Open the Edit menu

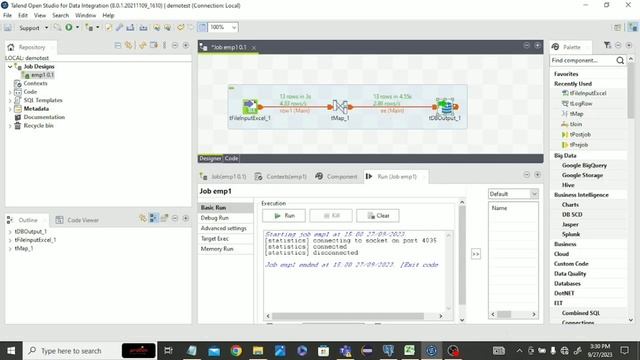click(x=23, y=15)
